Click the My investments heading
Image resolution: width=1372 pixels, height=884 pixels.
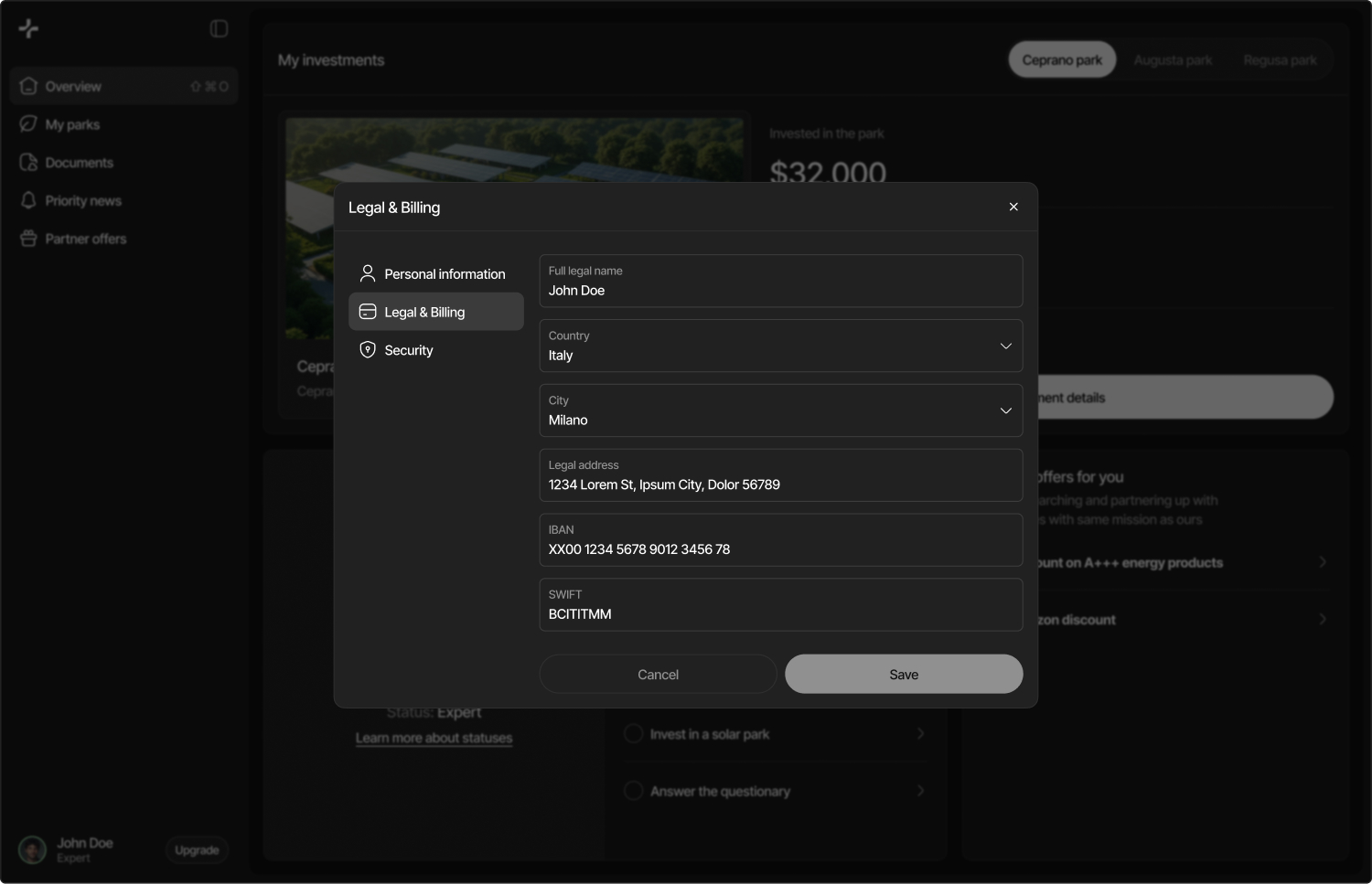(x=331, y=59)
